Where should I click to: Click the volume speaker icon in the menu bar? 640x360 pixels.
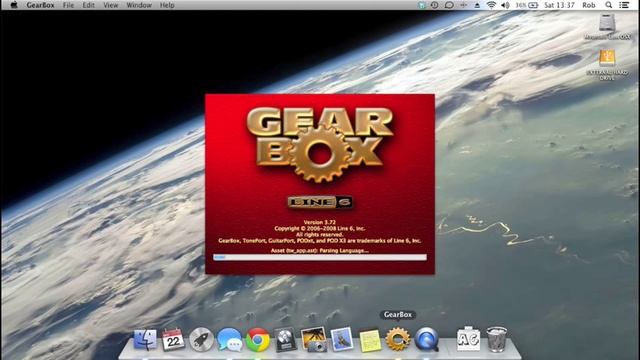coord(505,5)
